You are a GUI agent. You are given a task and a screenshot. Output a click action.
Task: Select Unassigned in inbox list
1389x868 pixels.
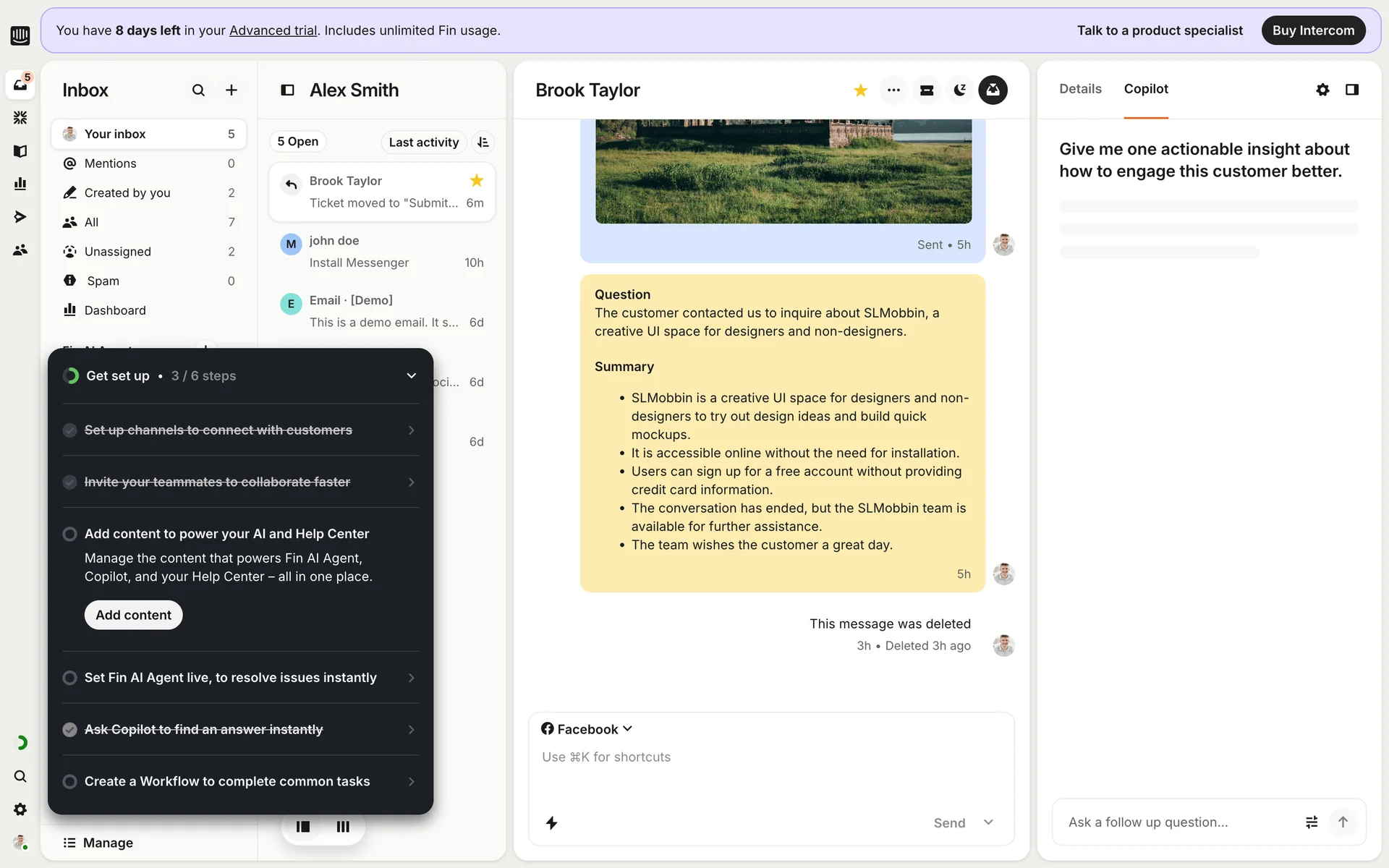tap(118, 252)
